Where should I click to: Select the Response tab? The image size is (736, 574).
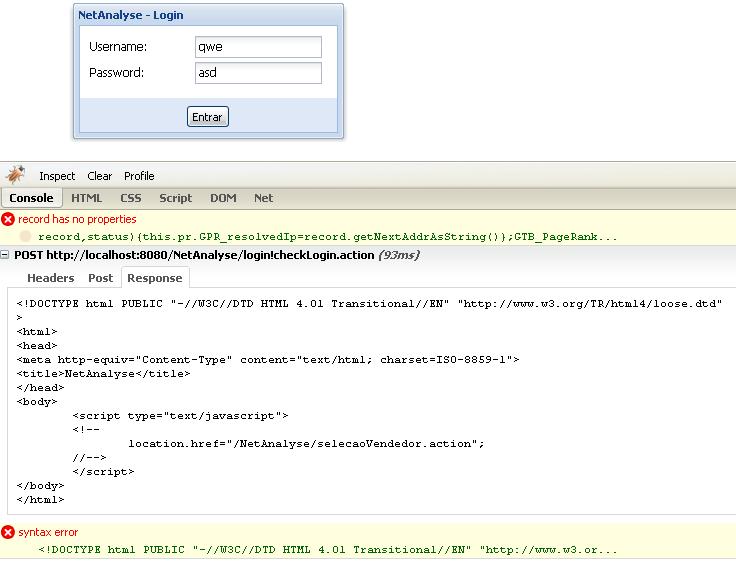[x=155, y=278]
